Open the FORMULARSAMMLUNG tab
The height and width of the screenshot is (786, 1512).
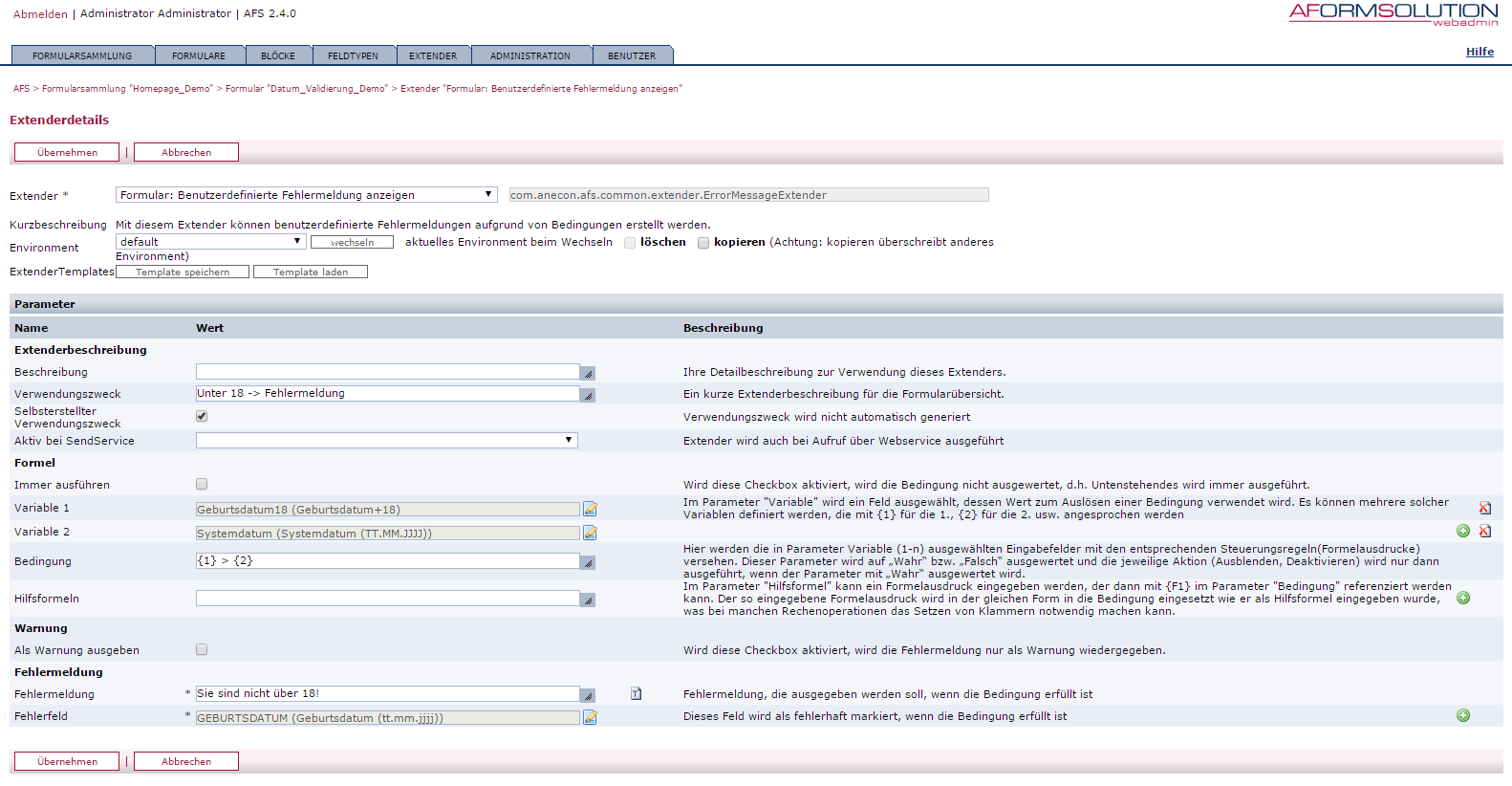pyautogui.click(x=82, y=55)
